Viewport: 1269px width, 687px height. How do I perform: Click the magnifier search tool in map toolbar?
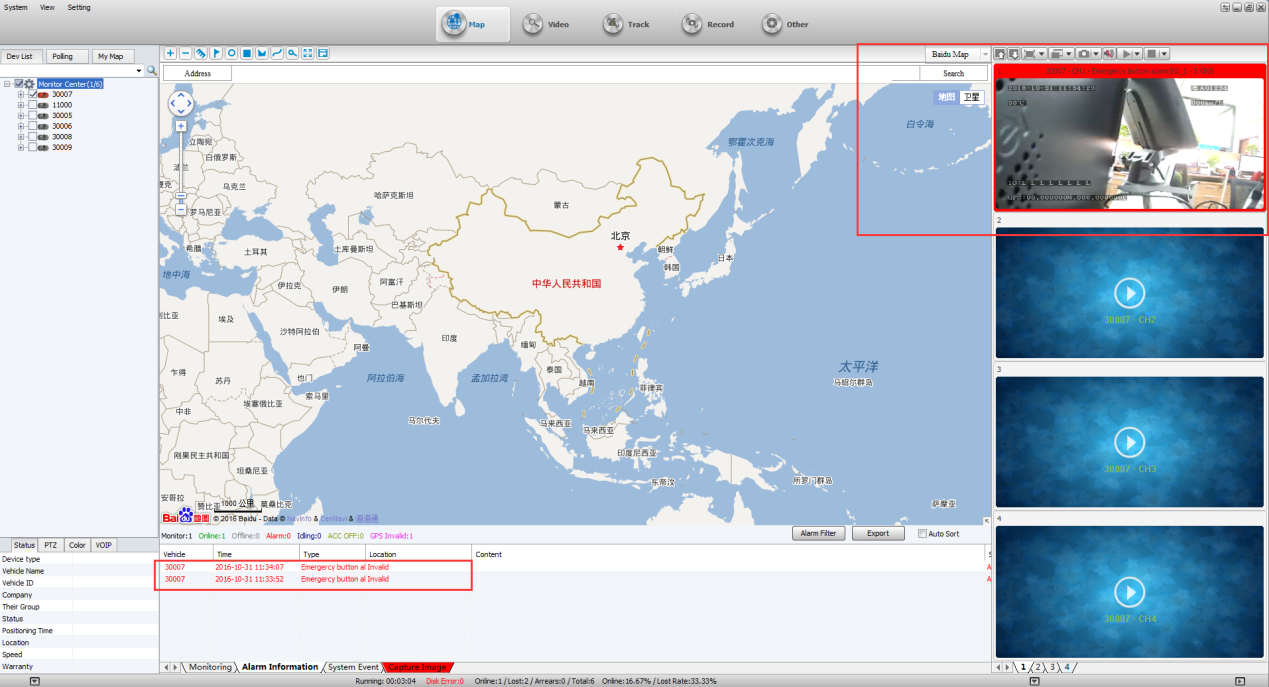(293, 53)
